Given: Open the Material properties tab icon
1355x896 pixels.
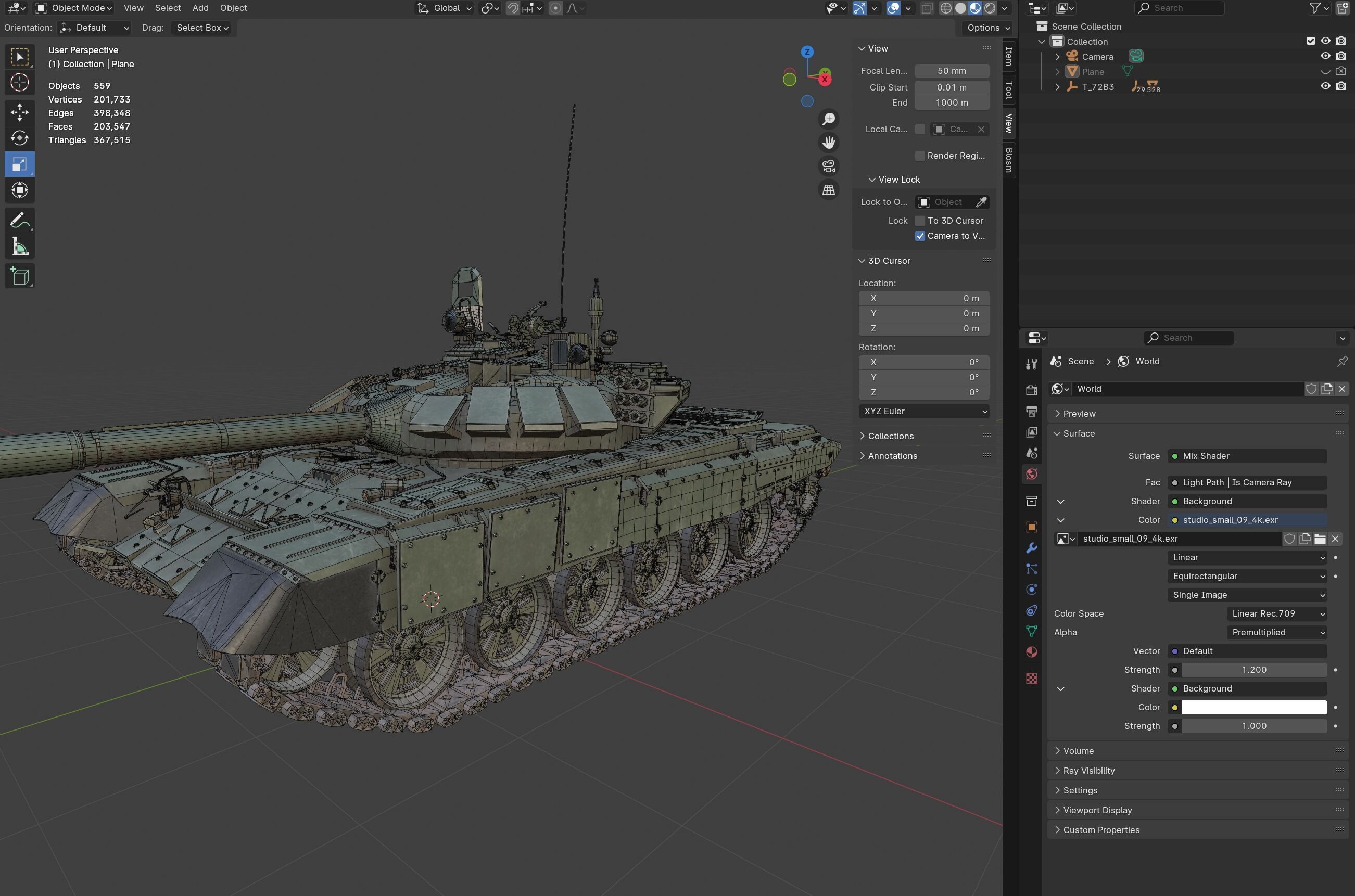Looking at the screenshot, I should [x=1031, y=652].
